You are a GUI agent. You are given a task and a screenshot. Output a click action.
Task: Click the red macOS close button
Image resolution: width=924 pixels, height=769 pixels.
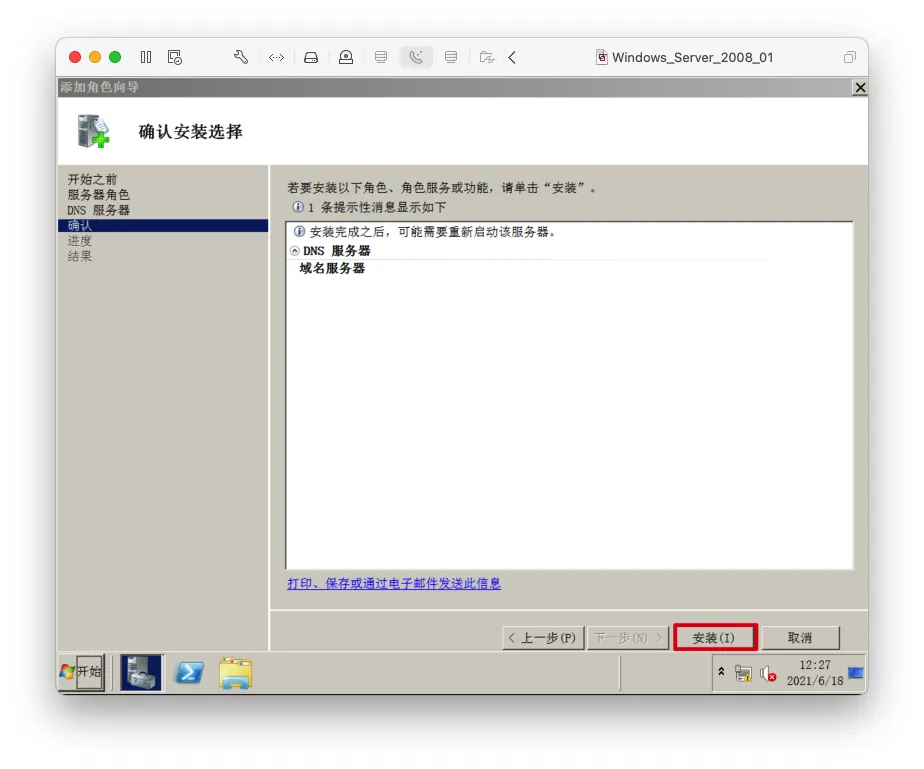point(75,57)
